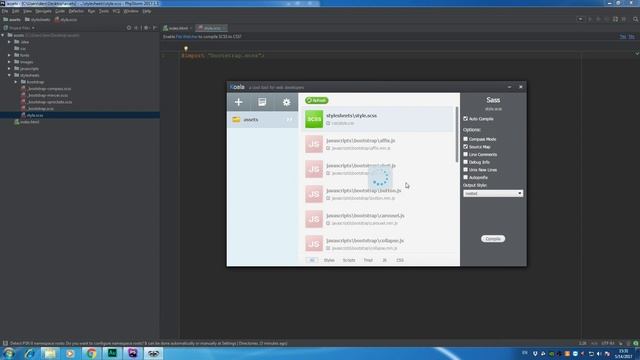Click the File Watcher link in the notification bar

pyautogui.click(x=187, y=37)
